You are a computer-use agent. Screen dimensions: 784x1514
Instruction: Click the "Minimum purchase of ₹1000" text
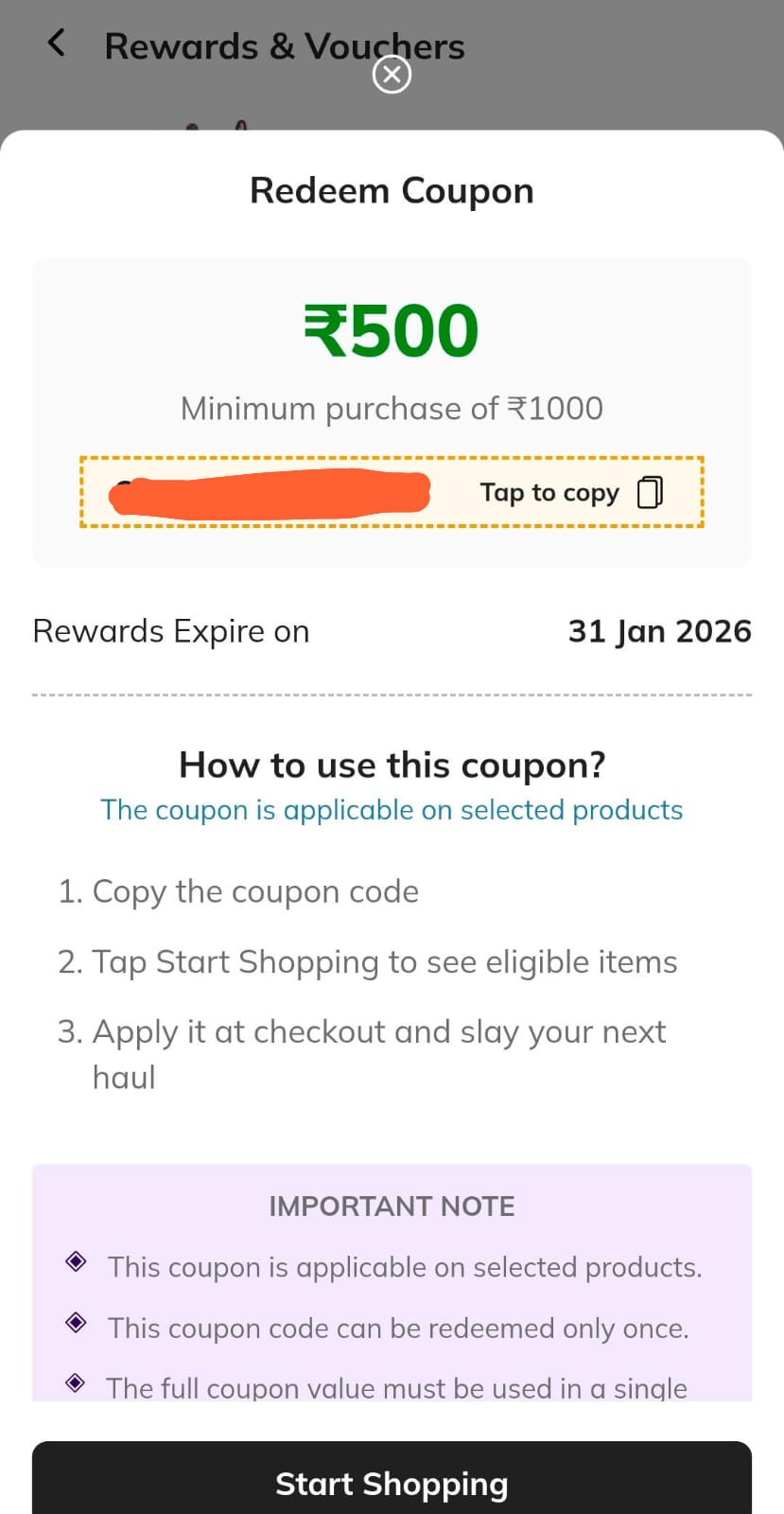click(392, 409)
